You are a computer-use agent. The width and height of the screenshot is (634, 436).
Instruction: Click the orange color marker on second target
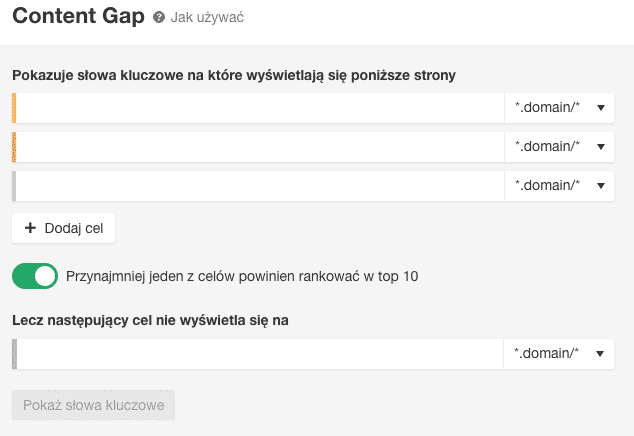tap(14, 146)
